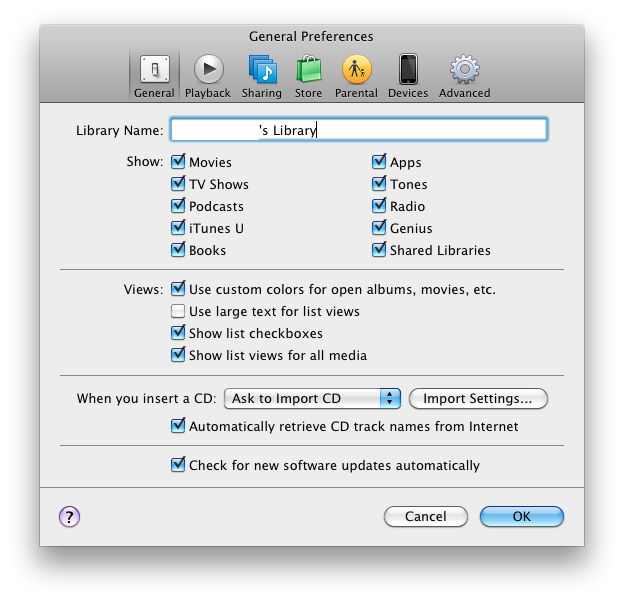Open the Ask to Import CD dropdown
Viewport: 624px width, 601px height.
[312, 398]
